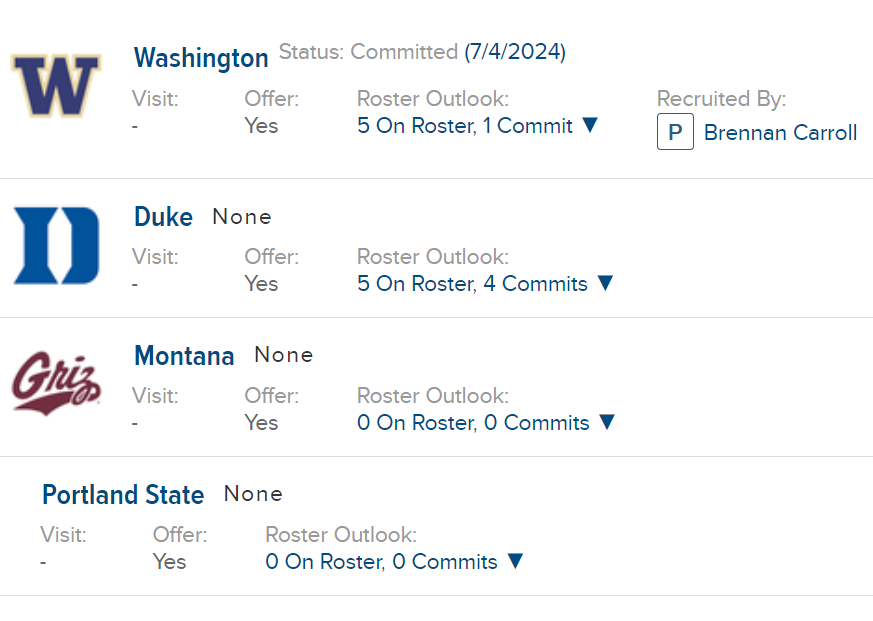
Task: Expand Montana roster outlook arrow
Action: click(606, 422)
